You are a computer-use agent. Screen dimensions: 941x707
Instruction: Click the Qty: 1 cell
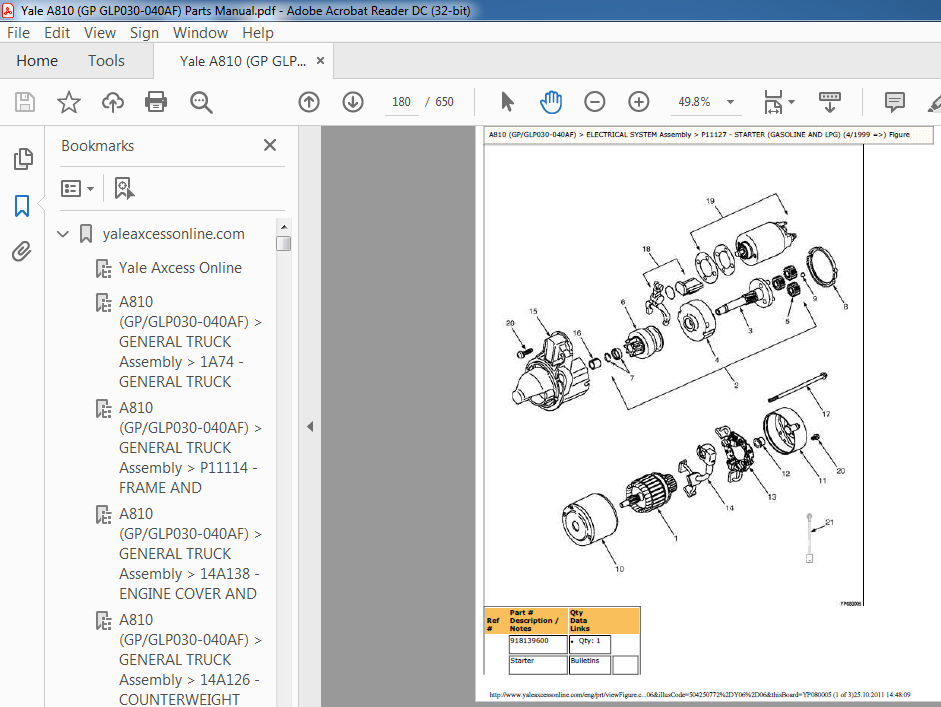tap(589, 644)
